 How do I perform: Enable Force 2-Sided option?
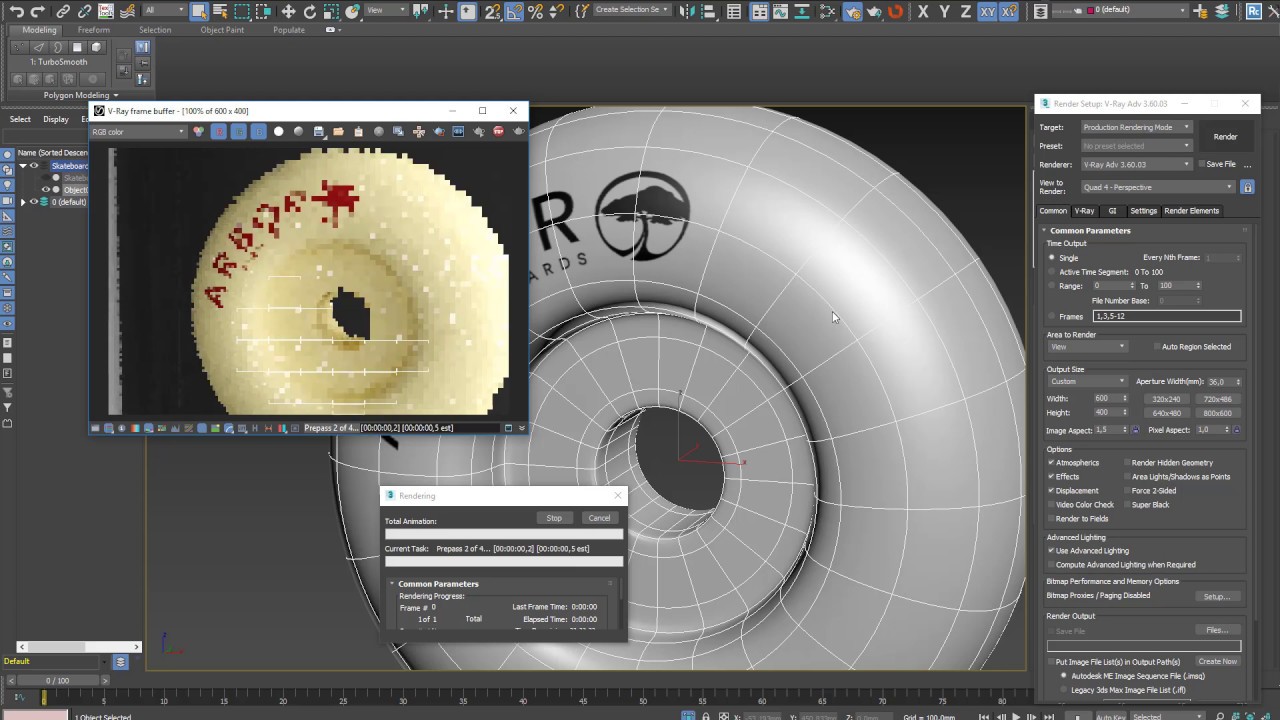[1127, 491]
